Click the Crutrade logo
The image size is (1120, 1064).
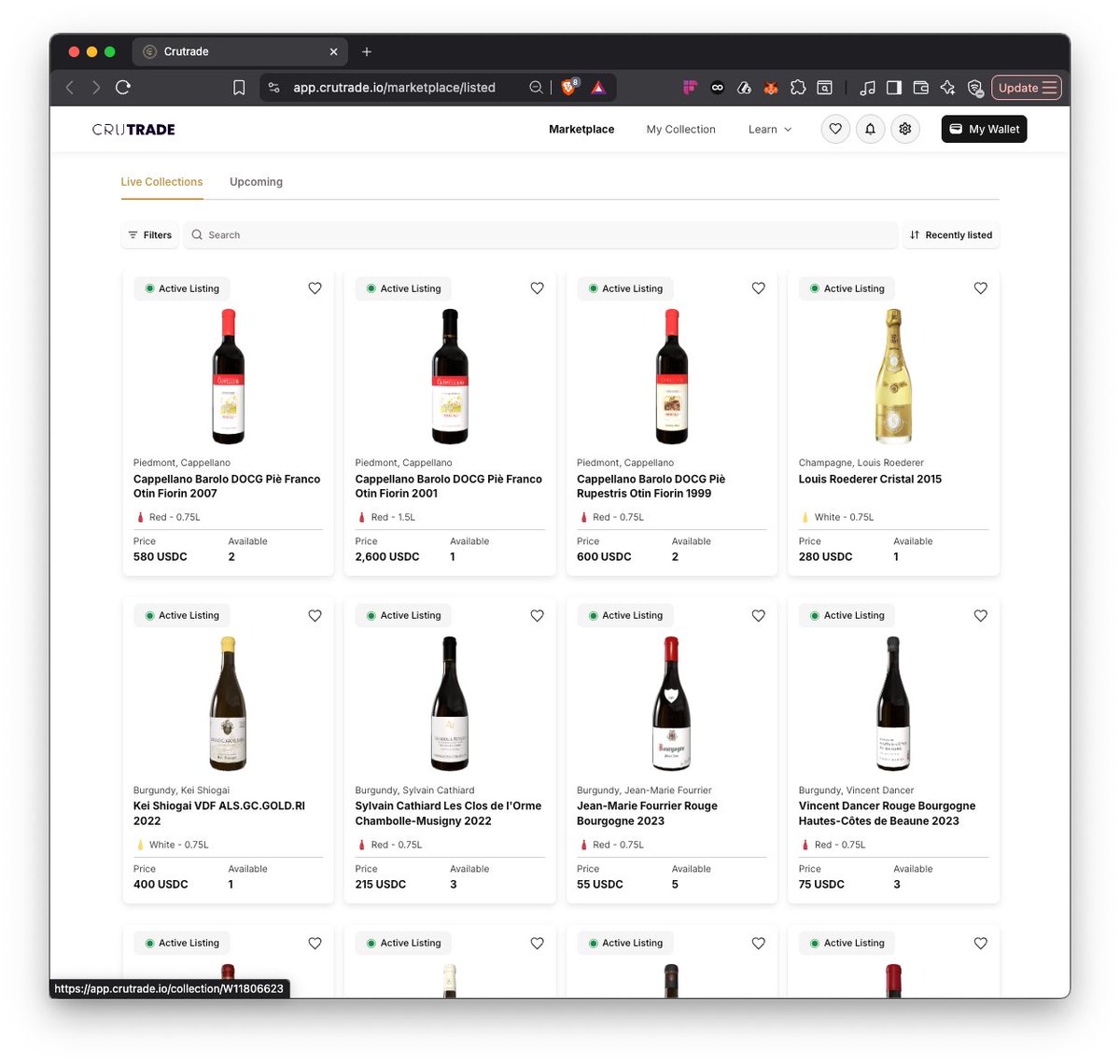(x=133, y=130)
